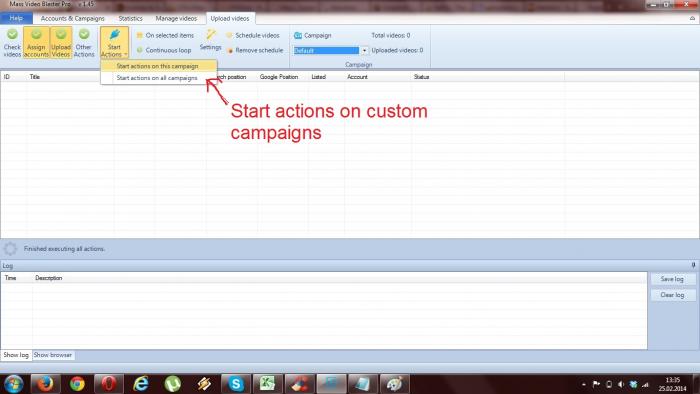The width and height of the screenshot is (700, 394).
Task: Click Schedule videos button
Action: point(253,35)
